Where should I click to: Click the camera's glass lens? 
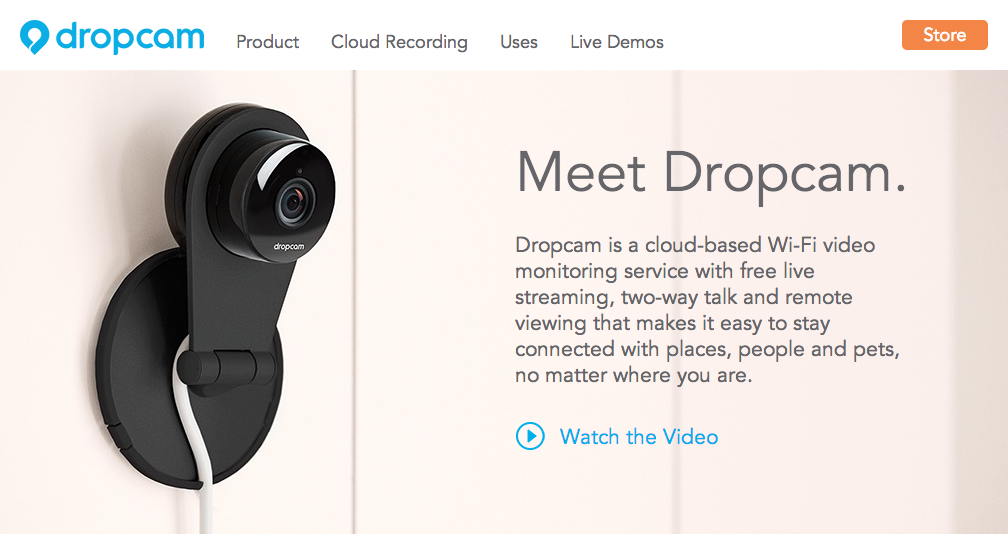(294, 203)
